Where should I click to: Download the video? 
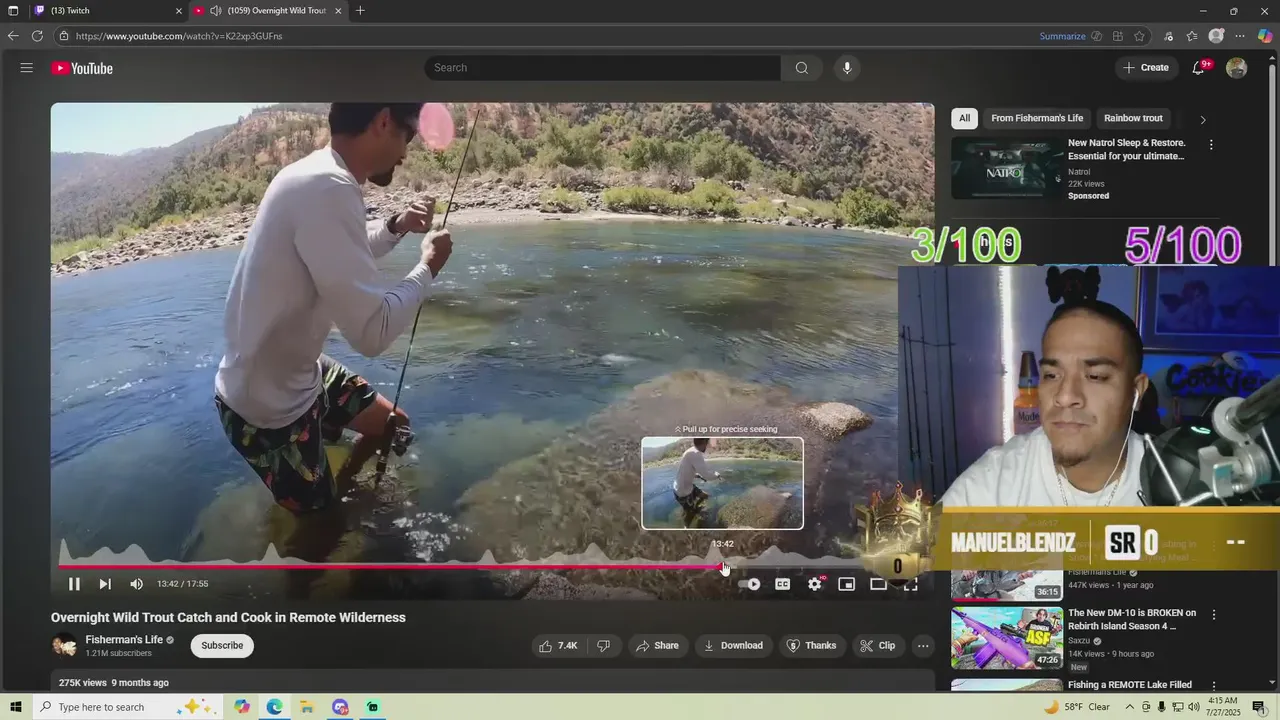click(x=733, y=646)
